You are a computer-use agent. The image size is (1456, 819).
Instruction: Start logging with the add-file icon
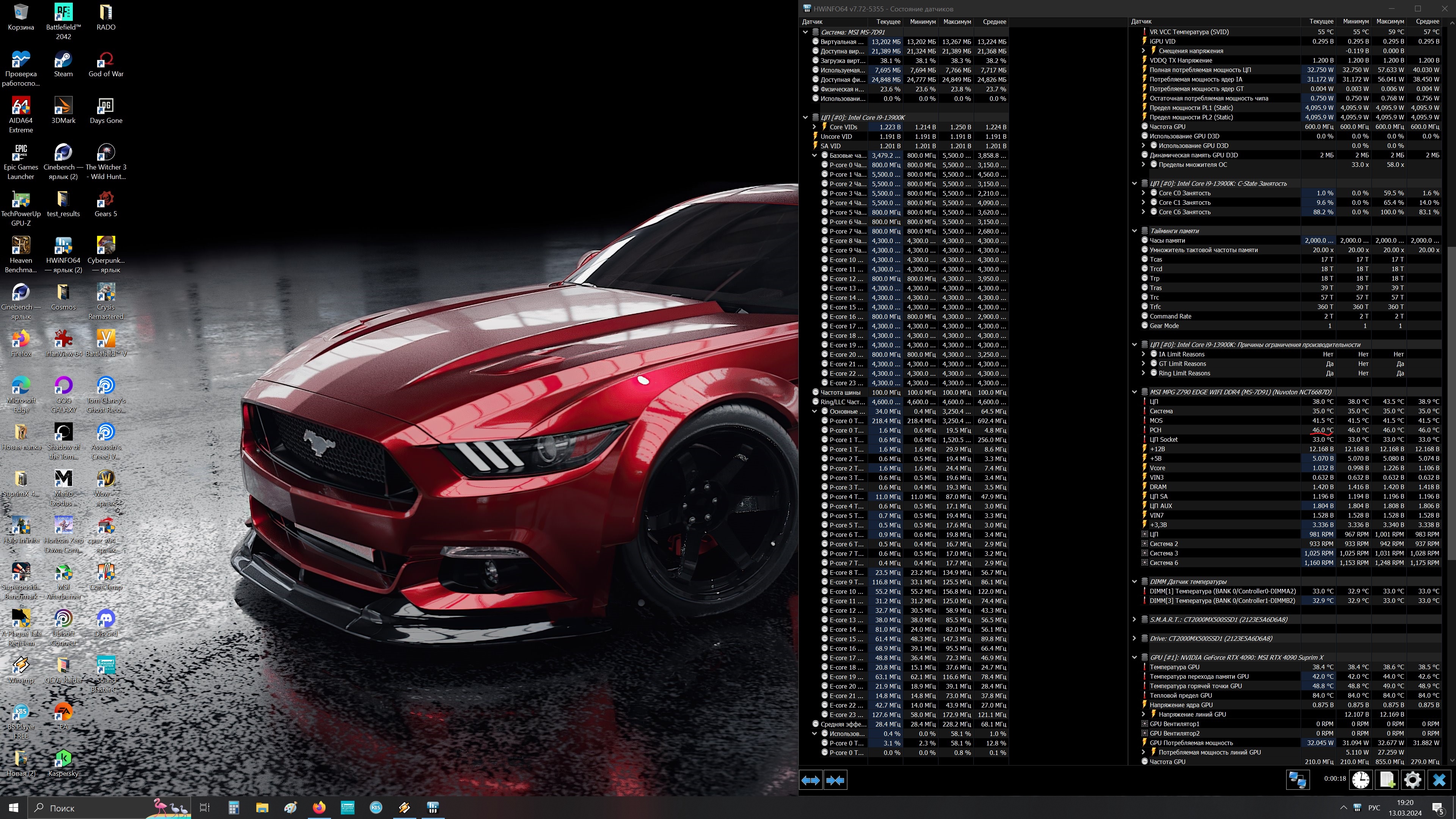point(1387,780)
